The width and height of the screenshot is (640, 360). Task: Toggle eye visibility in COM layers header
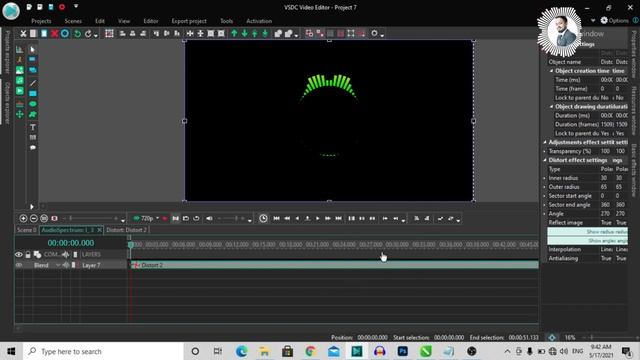[x=19, y=255]
